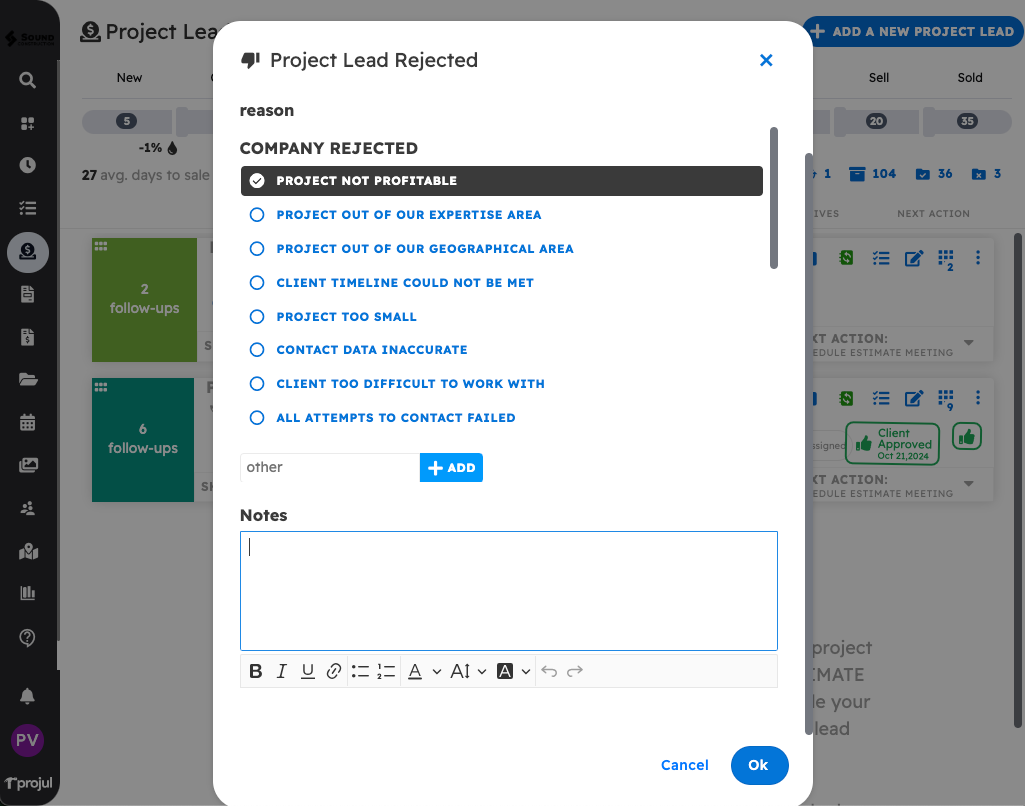Choose All Attempts To Contact Failed
Screen dimensions: 1025x806
395,418
